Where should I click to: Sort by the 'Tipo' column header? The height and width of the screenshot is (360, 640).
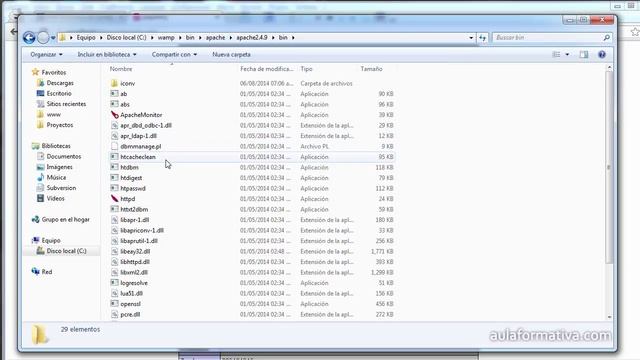(307, 69)
